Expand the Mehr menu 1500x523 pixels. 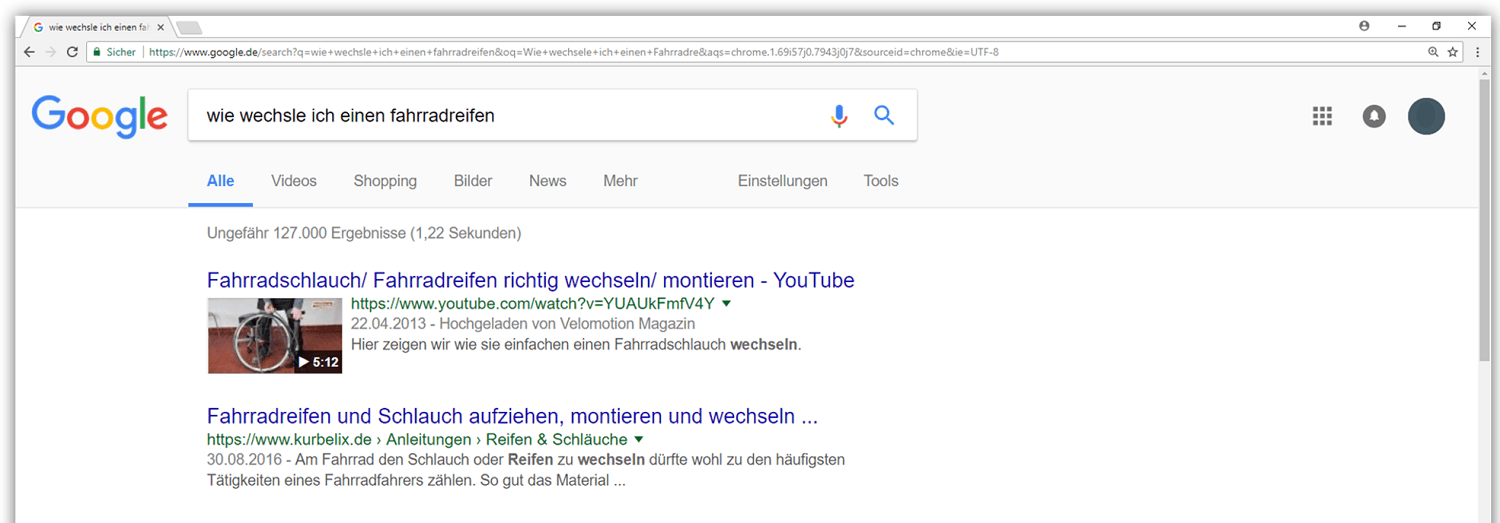point(620,181)
